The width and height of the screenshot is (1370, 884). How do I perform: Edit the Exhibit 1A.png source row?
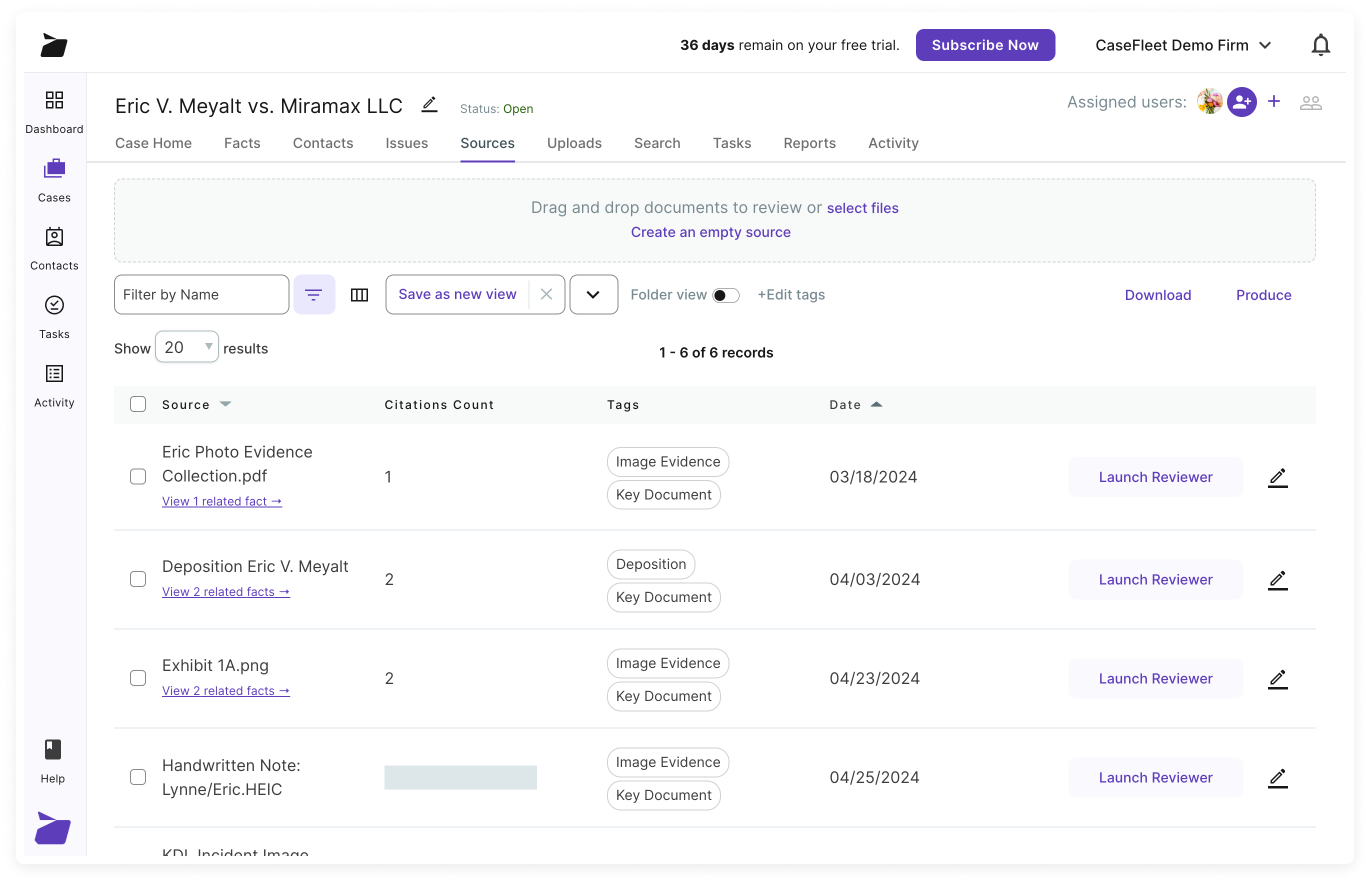click(1277, 679)
